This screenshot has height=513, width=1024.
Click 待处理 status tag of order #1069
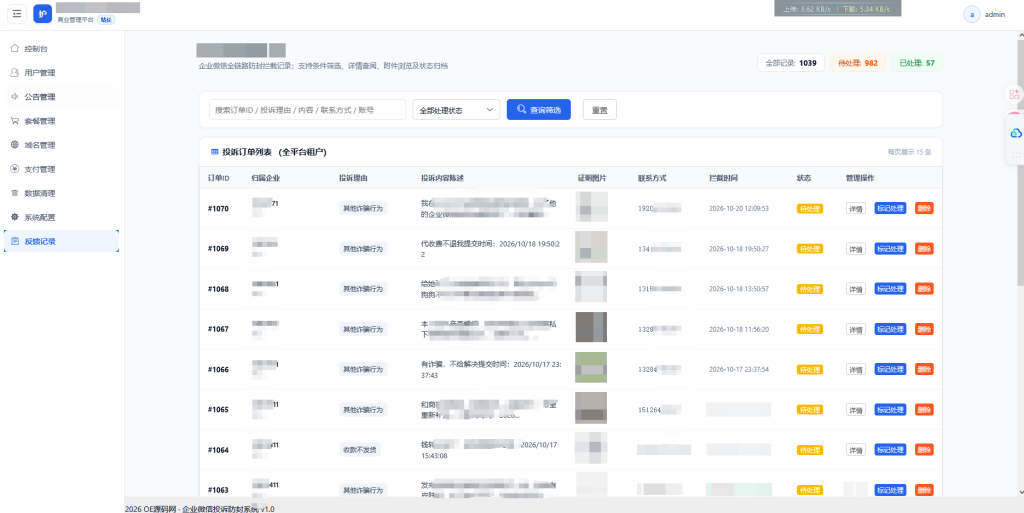pyautogui.click(x=810, y=249)
